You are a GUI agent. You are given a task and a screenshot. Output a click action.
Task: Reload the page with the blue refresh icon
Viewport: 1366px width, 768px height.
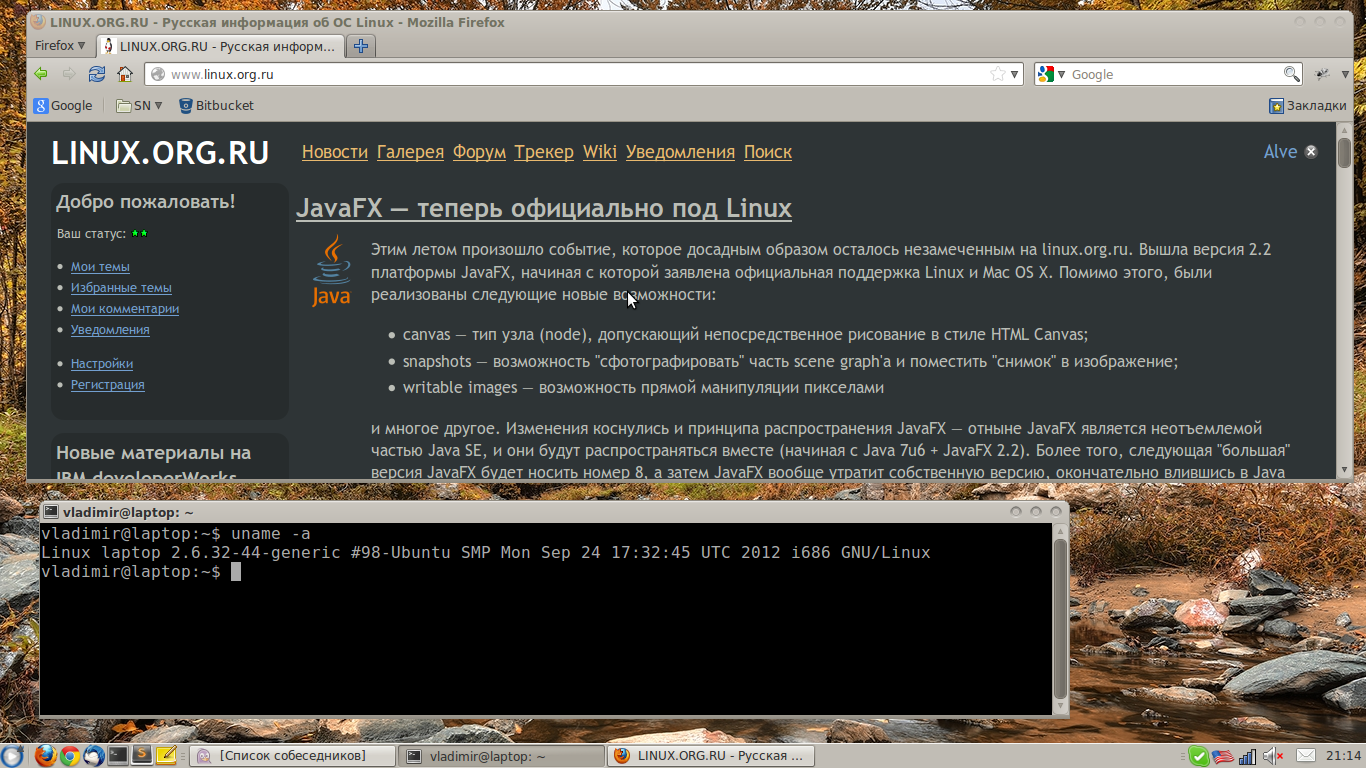(97, 74)
